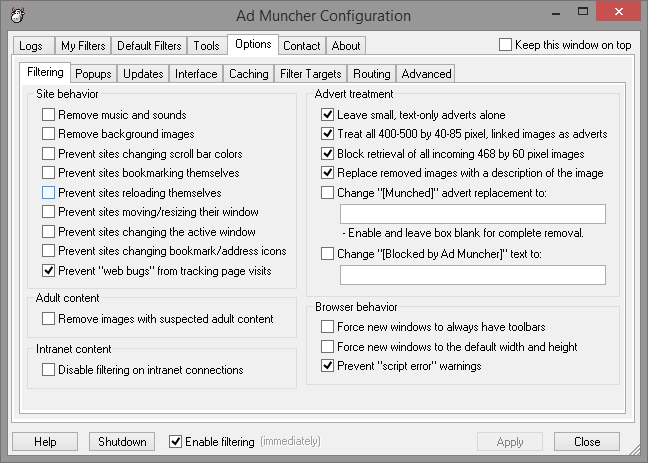Click the [Blocked by Ad Muncher] text field
Viewport: 648px width, 463px height.
473,275
